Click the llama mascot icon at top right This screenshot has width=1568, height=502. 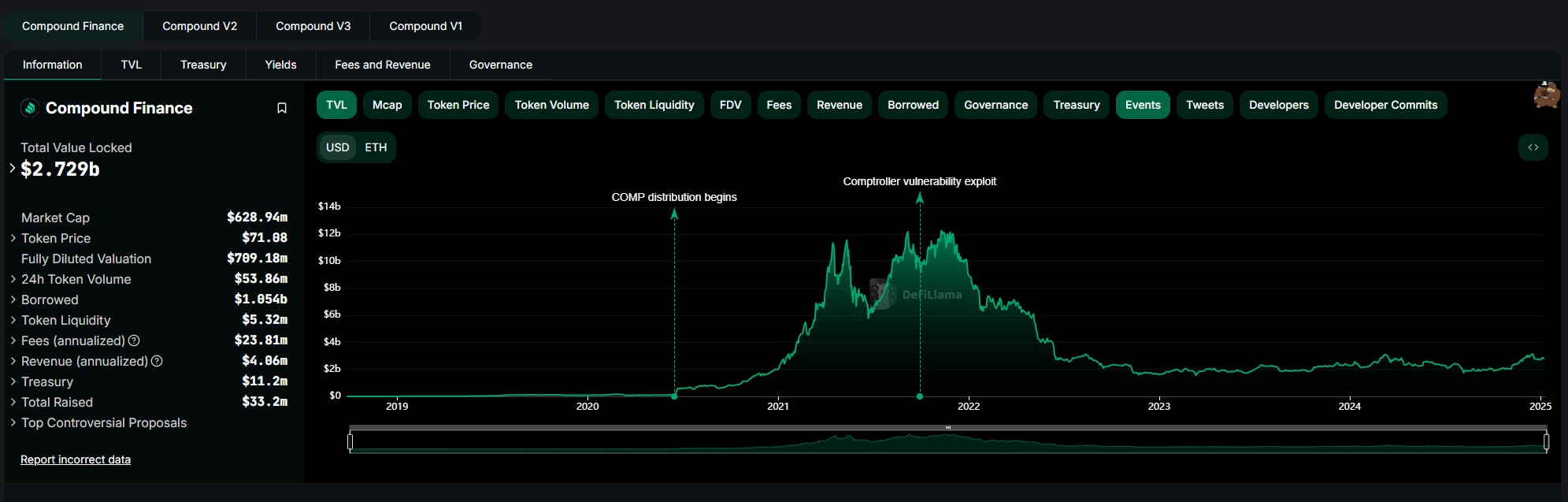click(1546, 95)
